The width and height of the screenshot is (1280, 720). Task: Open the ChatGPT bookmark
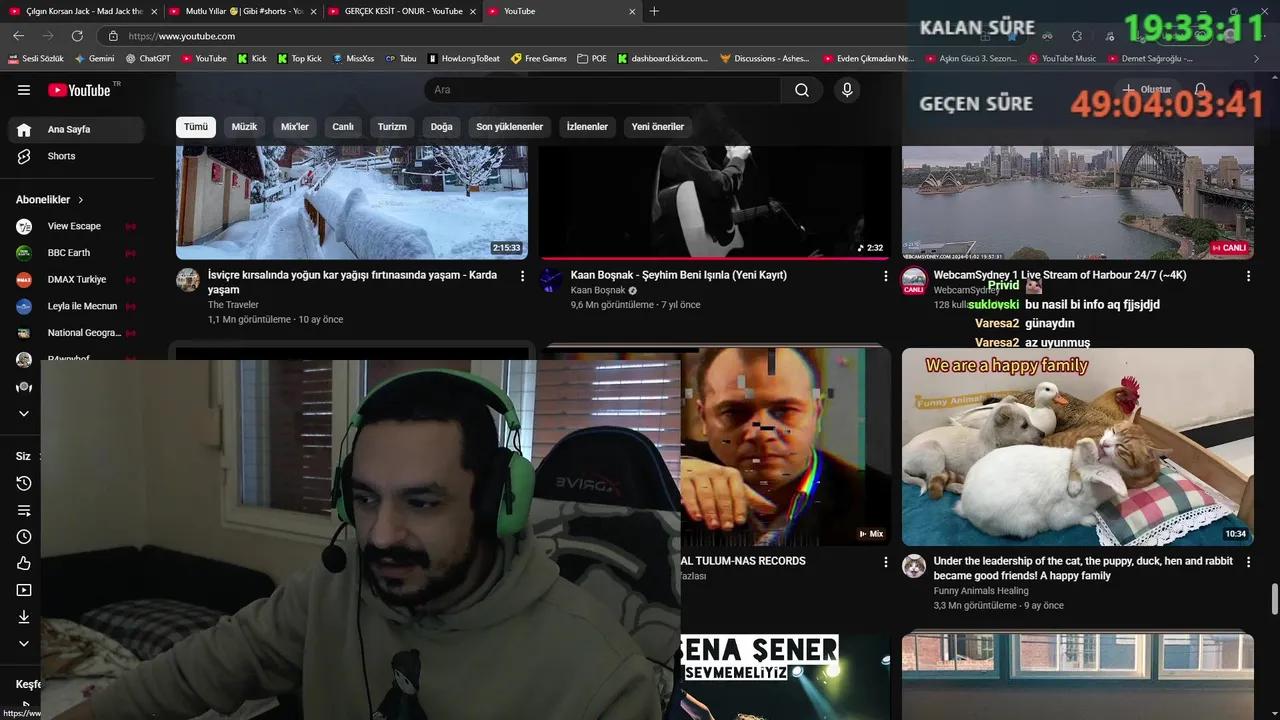pyautogui.click(x=148, y=58)
